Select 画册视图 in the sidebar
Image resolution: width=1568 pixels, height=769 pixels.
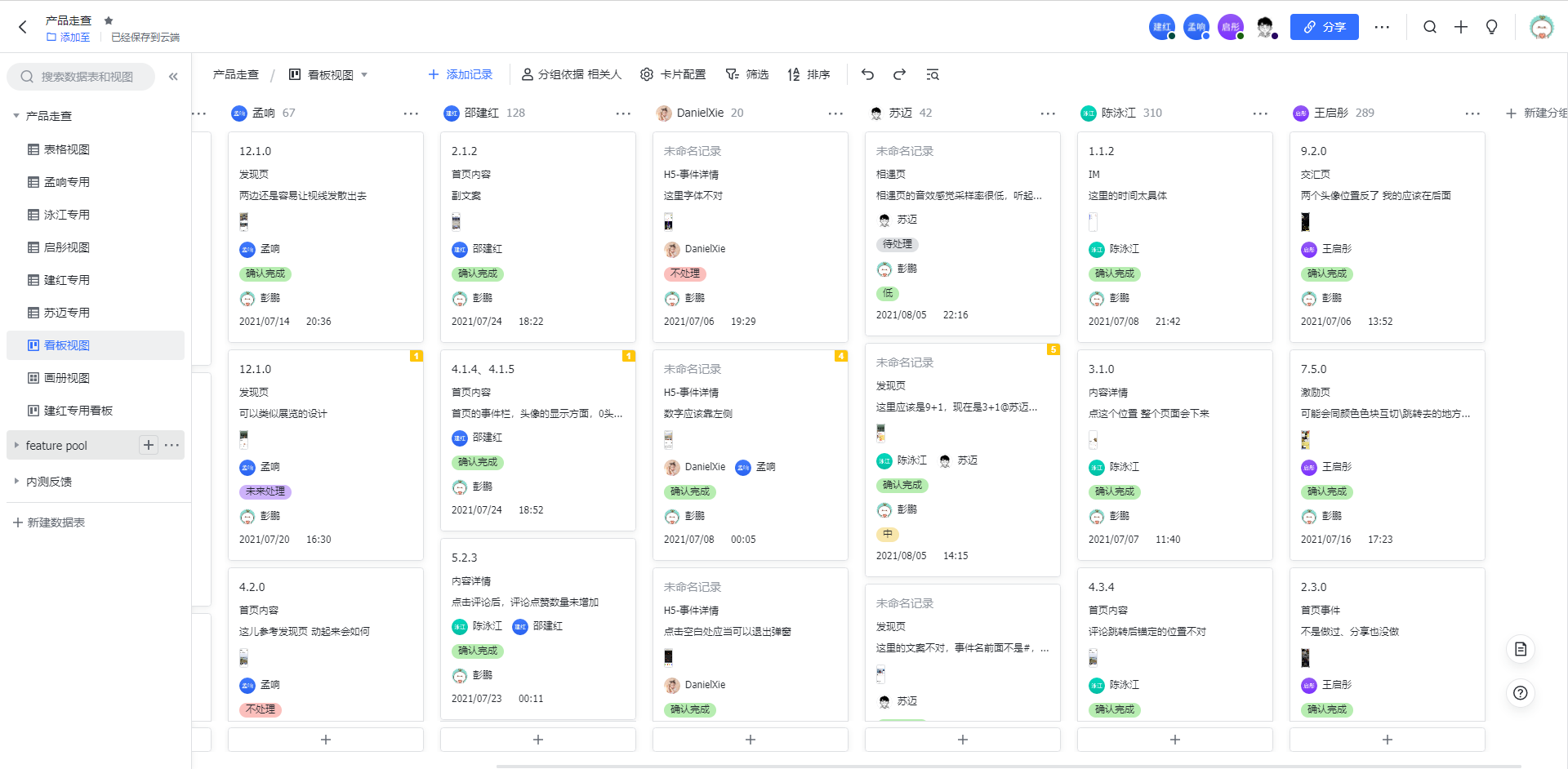pyautogui.click(x=67, y=378)
